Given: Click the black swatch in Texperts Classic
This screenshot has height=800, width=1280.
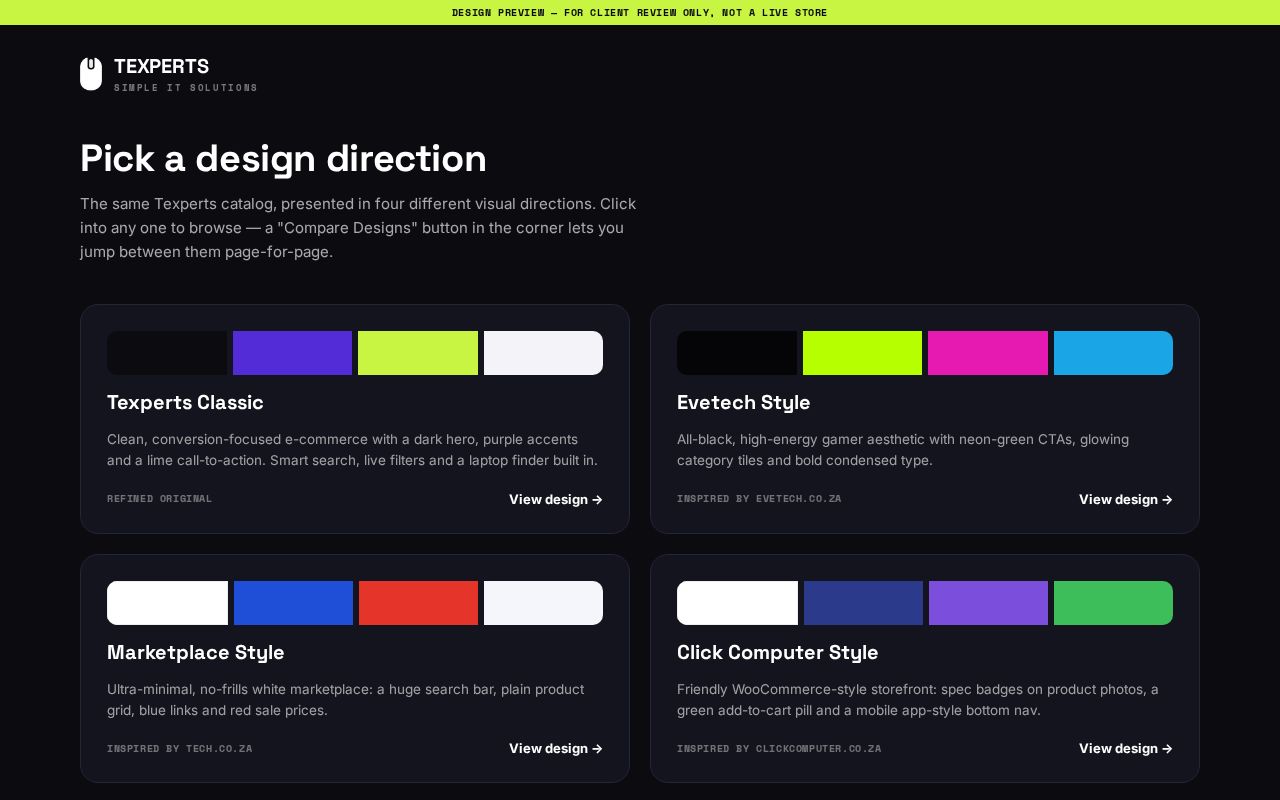Looking at the screenshot, I should coord(167,353).
